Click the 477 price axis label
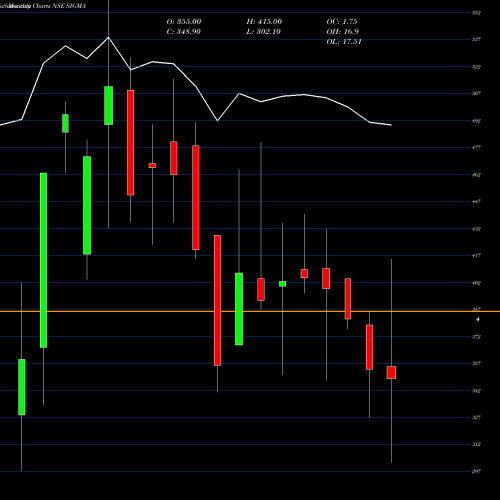This screenshot has height=500, width=500. point(476,147)
